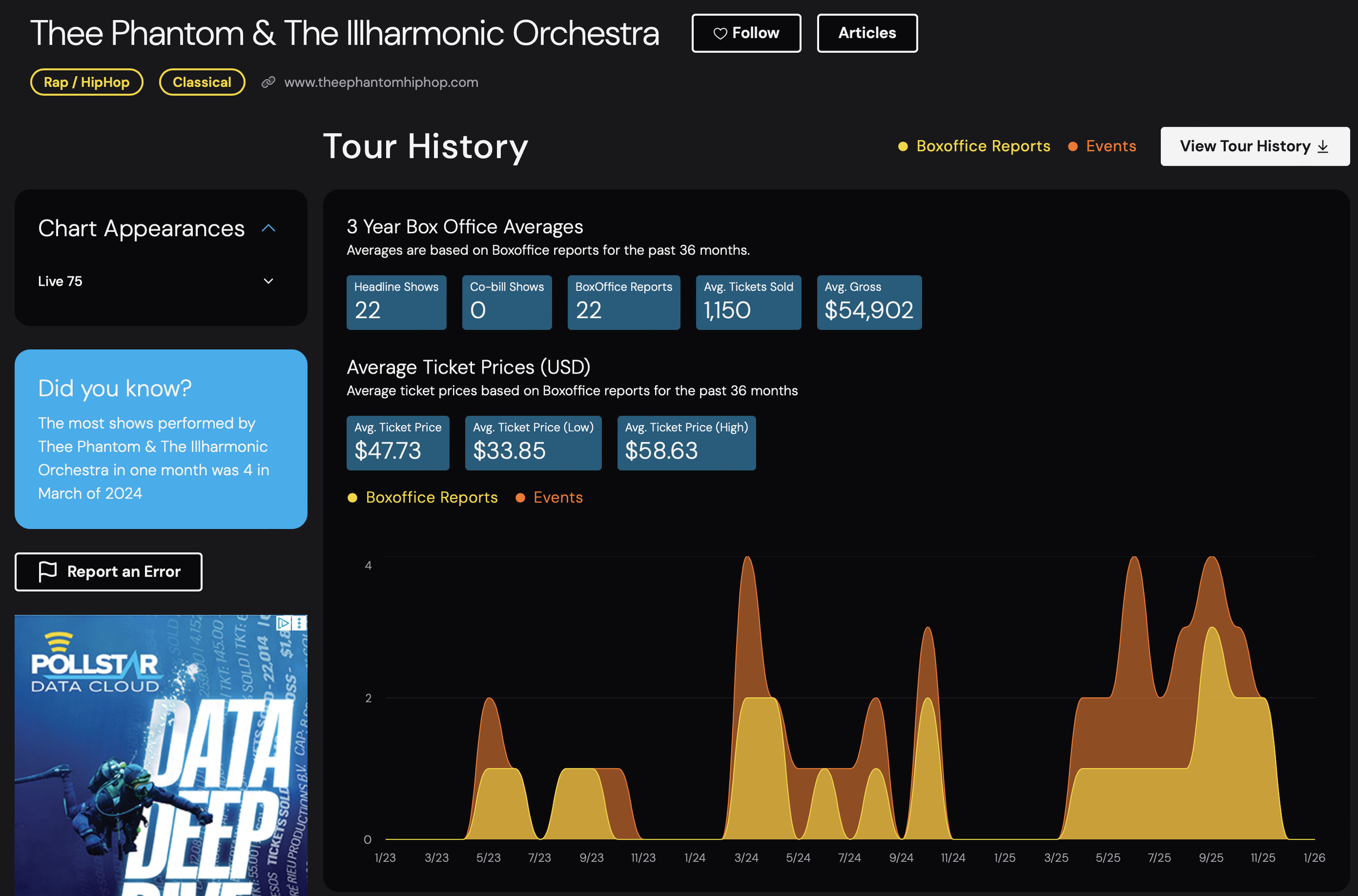Viewport: 1358px width, 896px height.
Task: Click the flag icon on Report an Error
Action: tap(47, 571)
